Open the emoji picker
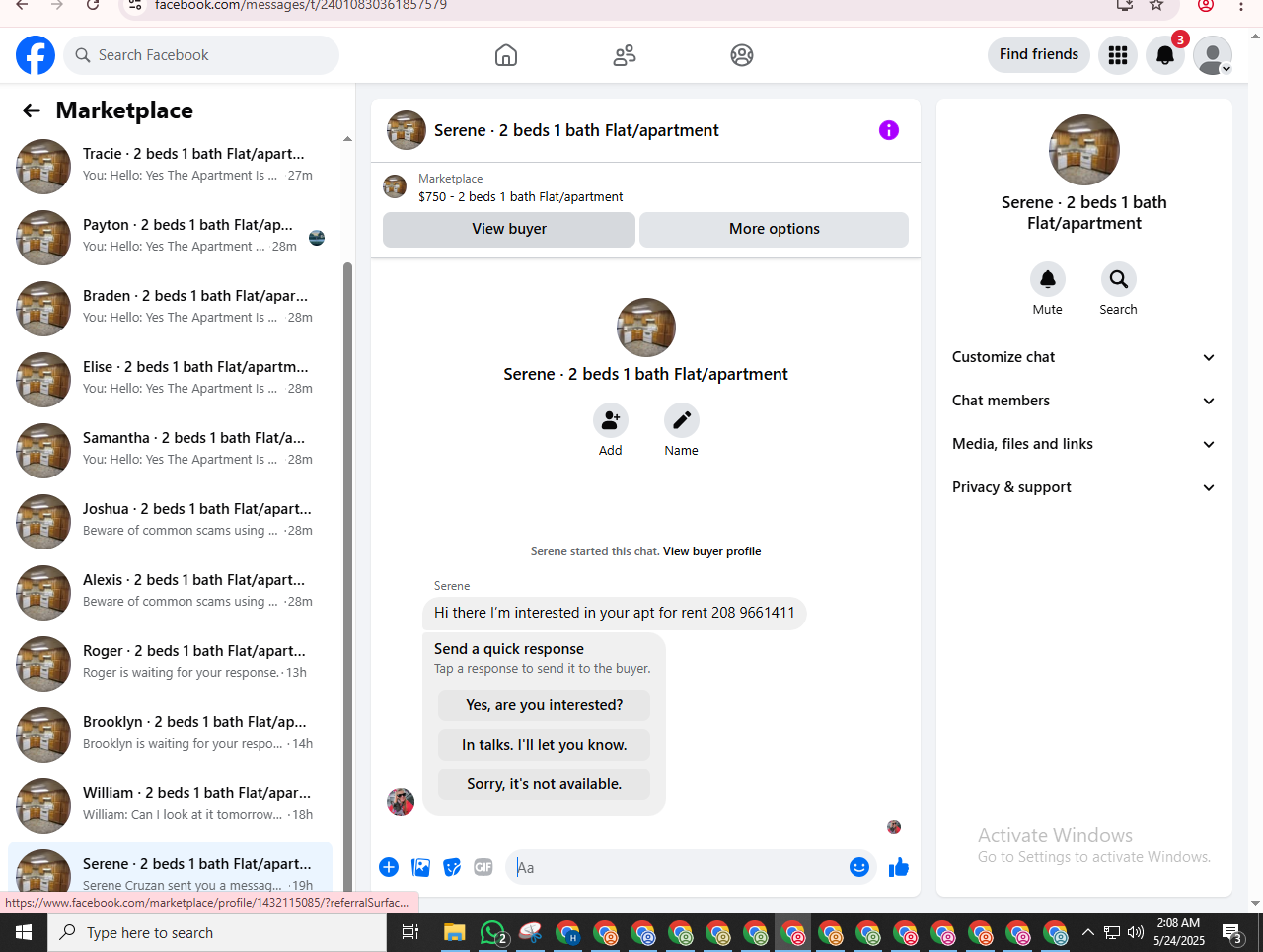This screenshot has height=952, width=1263. pos(859,867)
